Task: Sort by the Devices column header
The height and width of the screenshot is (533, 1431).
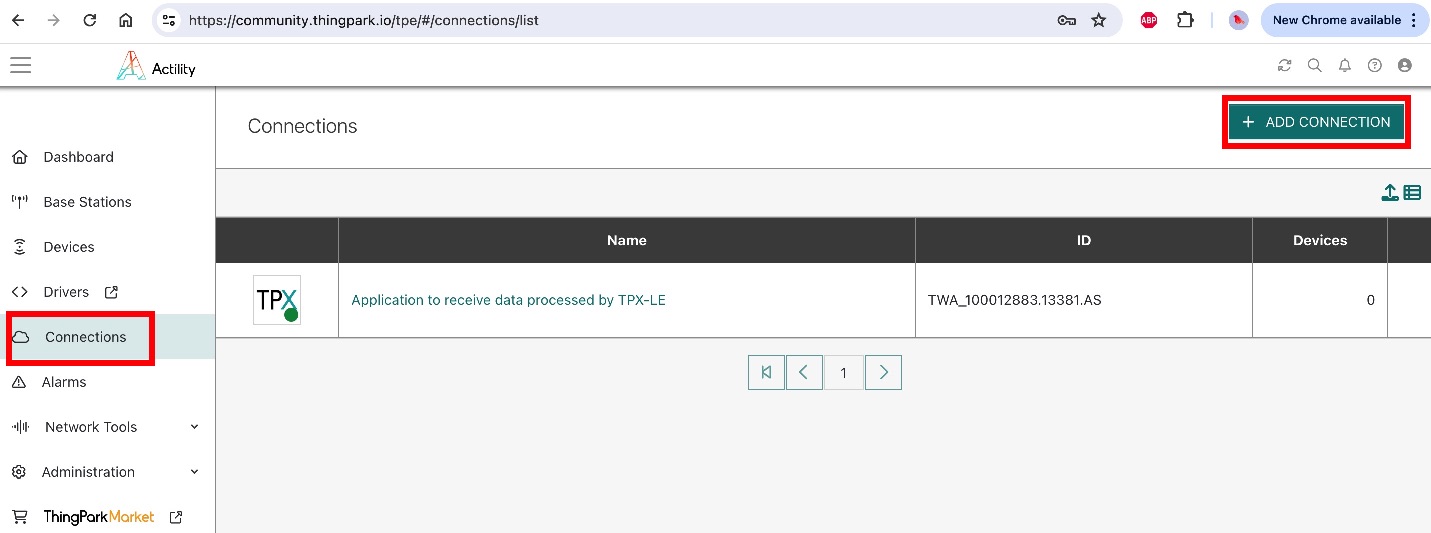Action: pos(1320,240)
